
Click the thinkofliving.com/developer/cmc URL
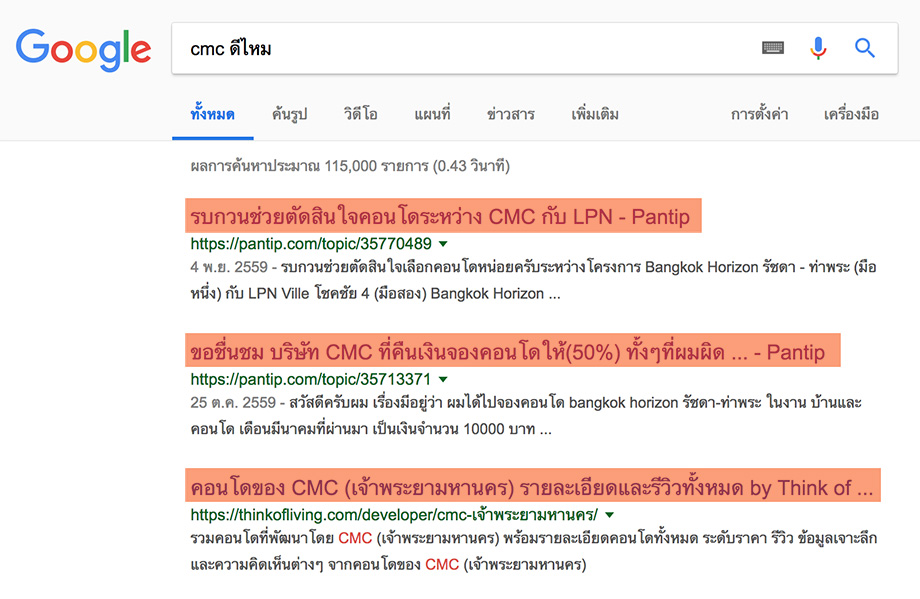pyautogui.click(x=394, y=515)
